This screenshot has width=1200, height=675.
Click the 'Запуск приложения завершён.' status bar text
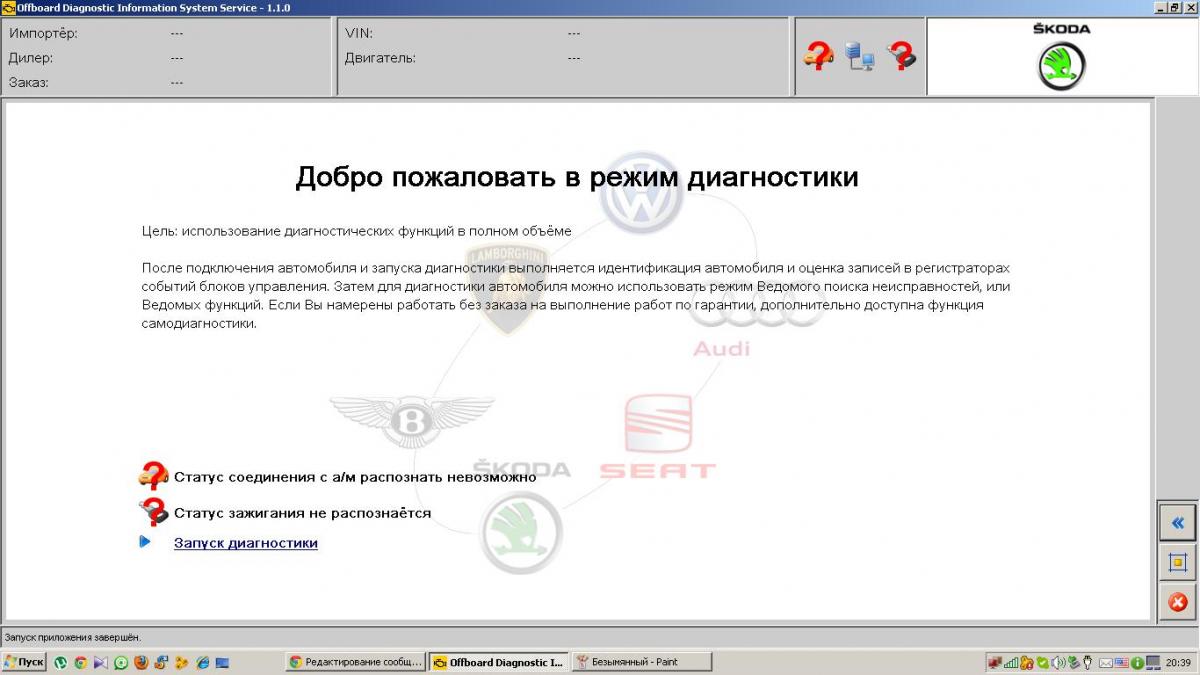click(73, 637)
